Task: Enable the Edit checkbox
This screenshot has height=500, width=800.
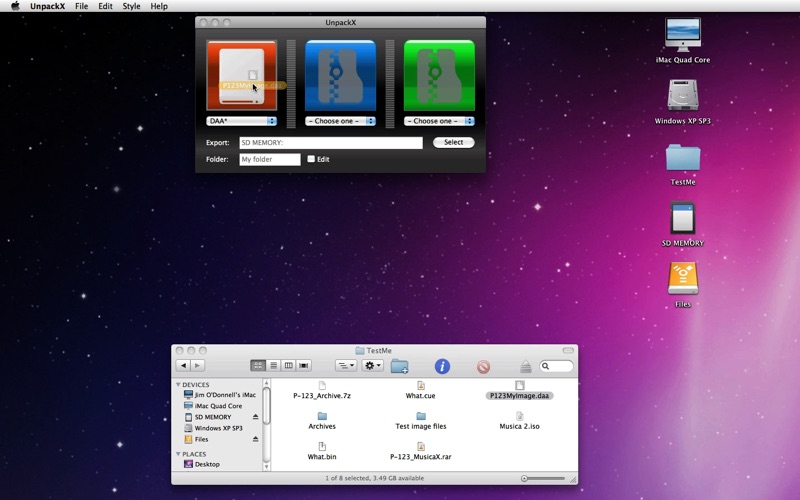Action: 311,159
